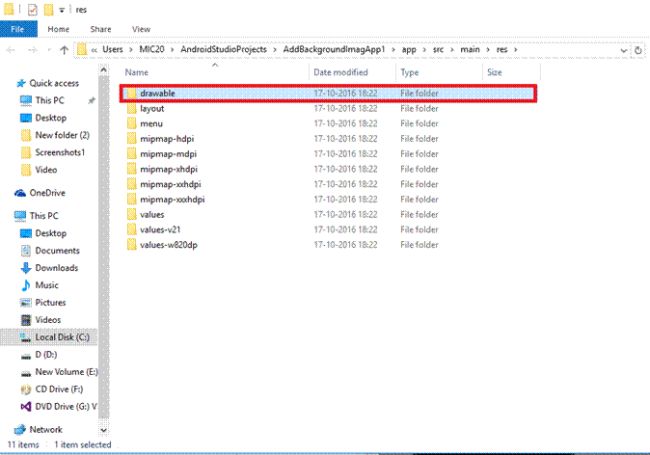Expand the address bar history dropdown
The image size is (650, 455).
click(623, 50)
